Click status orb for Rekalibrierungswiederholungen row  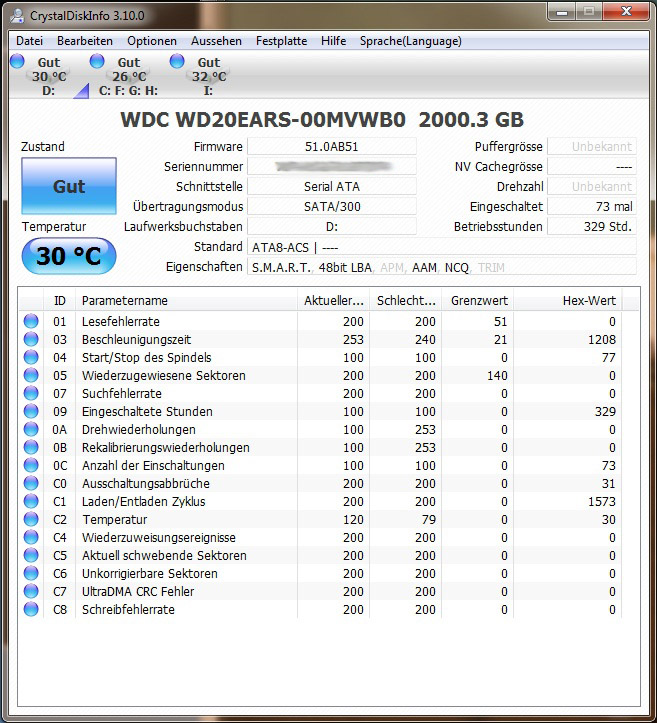[x=31, y=447]
